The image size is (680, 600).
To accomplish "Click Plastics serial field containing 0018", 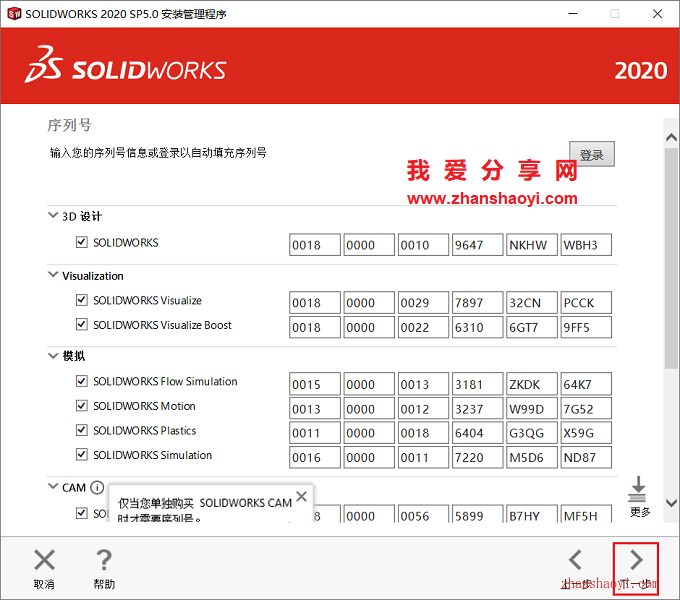I will pos(423,433).
